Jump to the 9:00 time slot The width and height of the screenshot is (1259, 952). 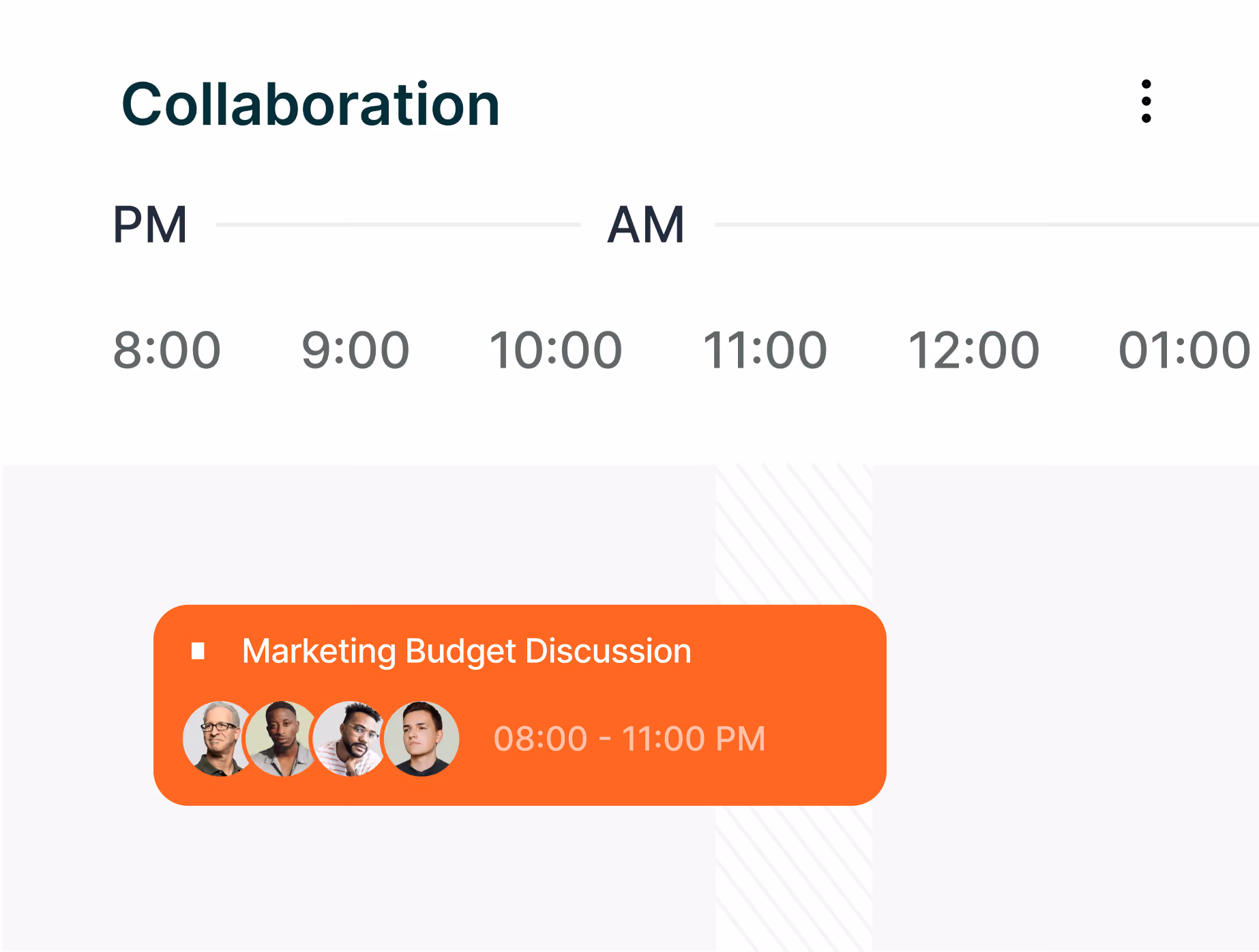355,350
